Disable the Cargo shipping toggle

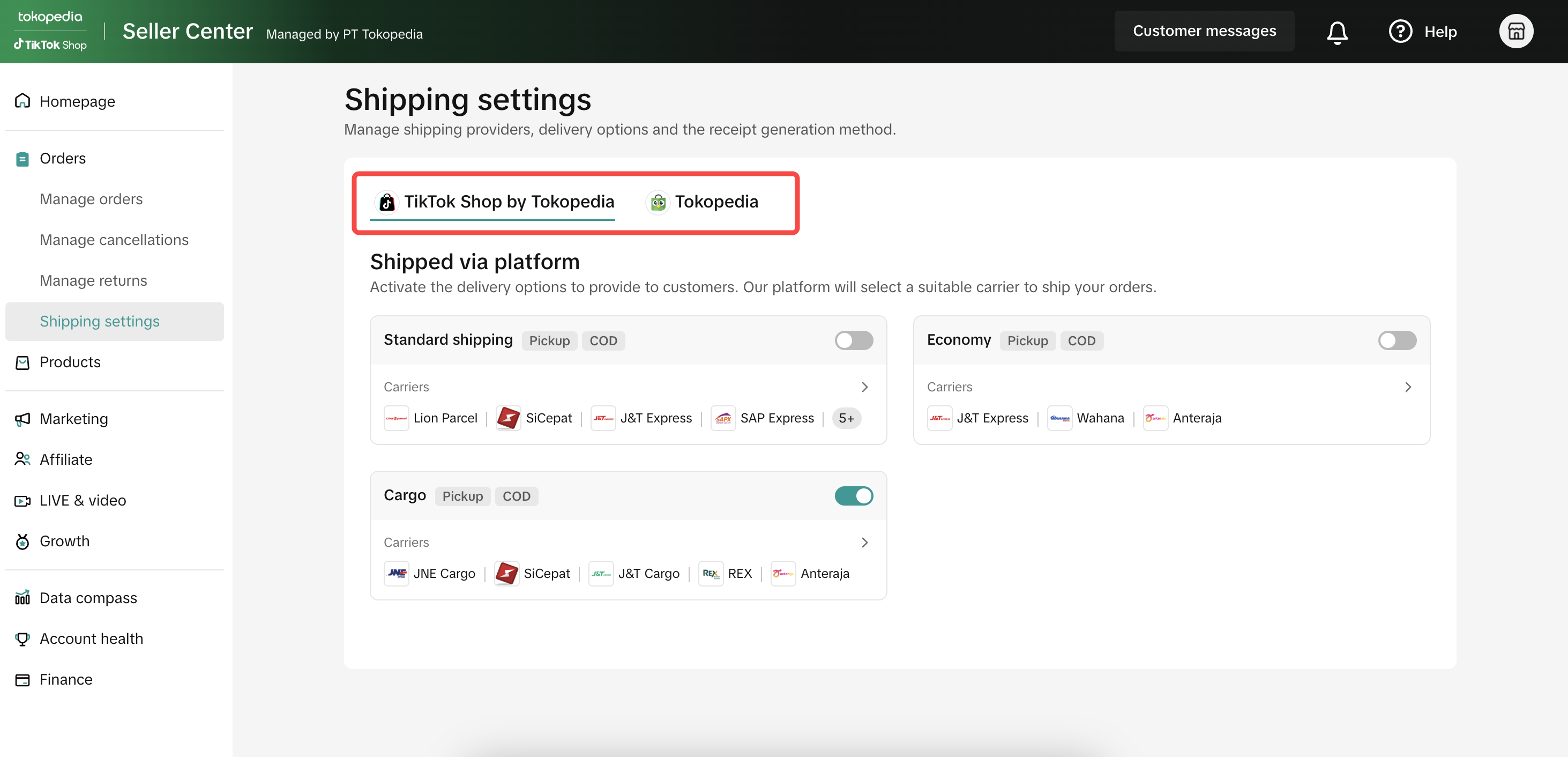tap(853, 496)
